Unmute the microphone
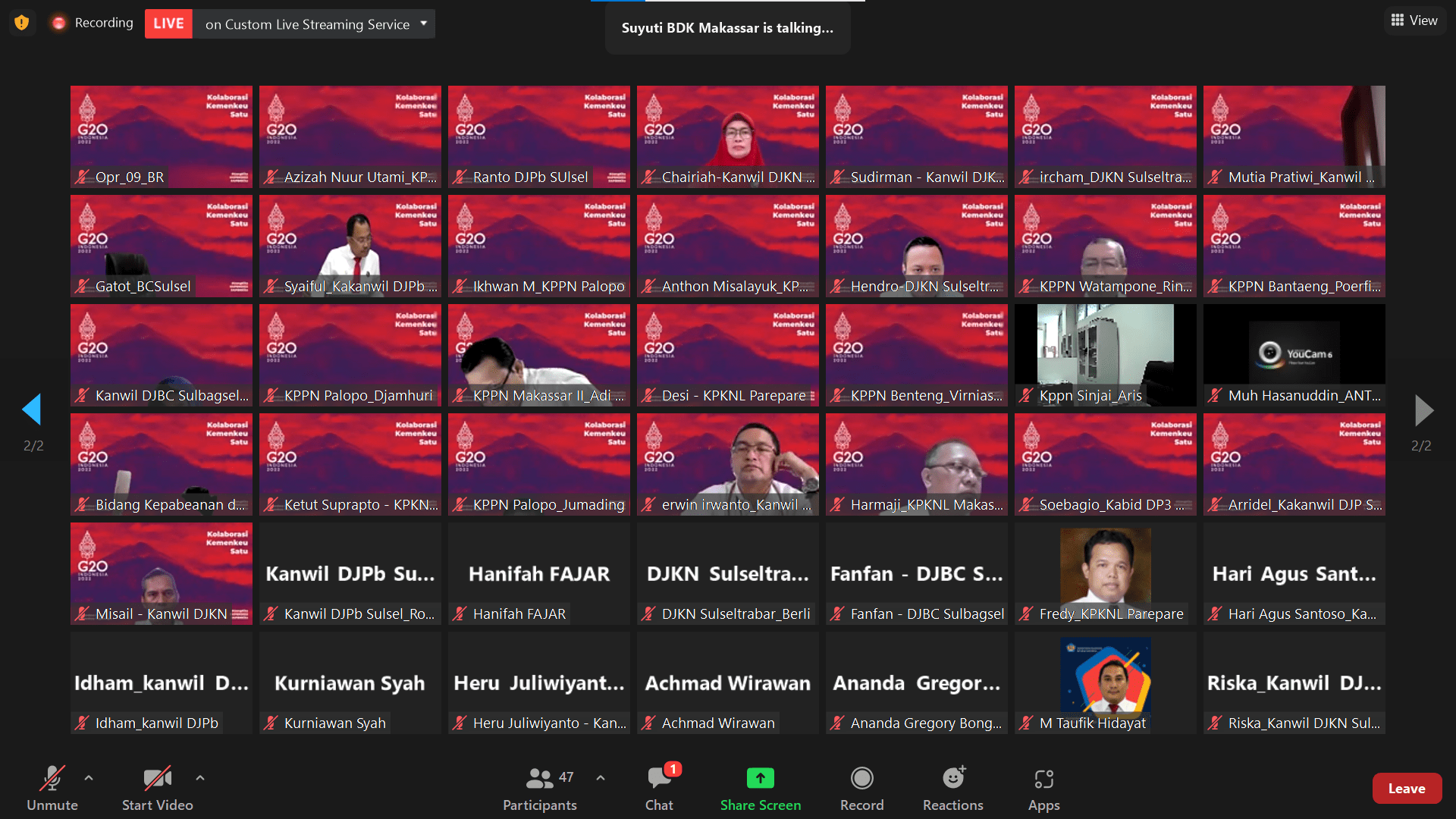1456x819 pixels. click(52, 779)
